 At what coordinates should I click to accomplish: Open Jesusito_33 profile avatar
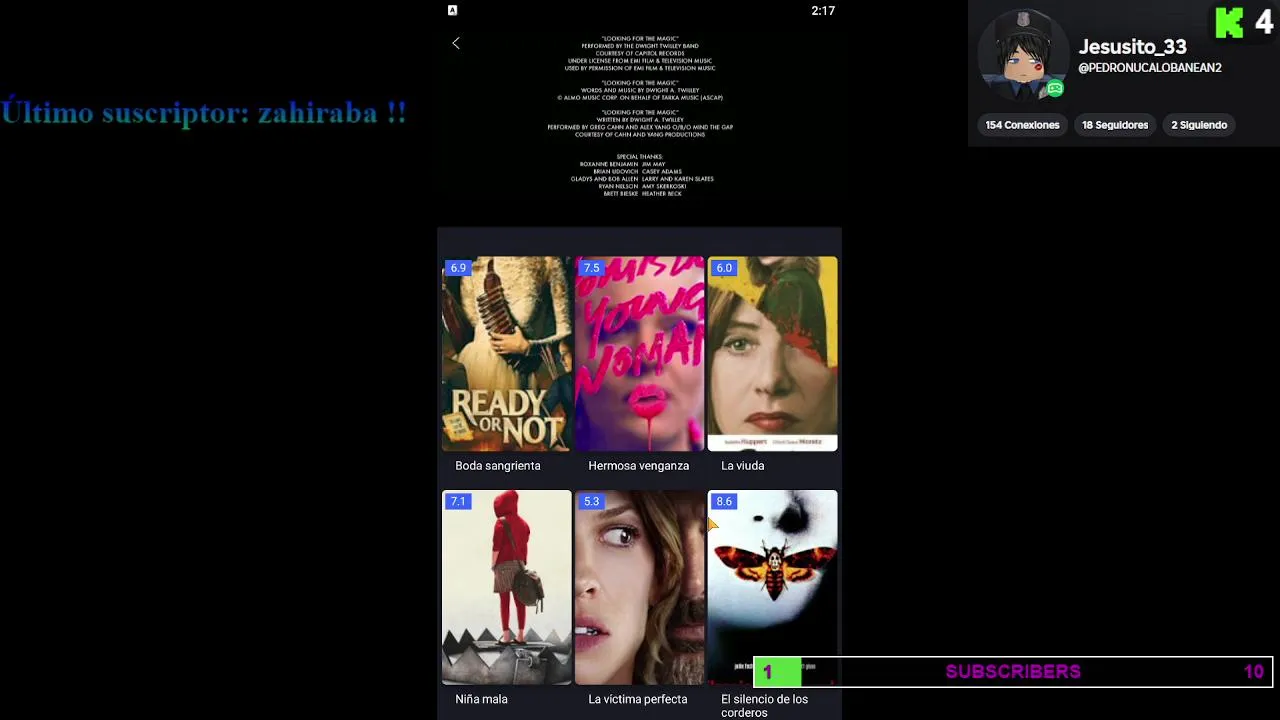click(1022, 55)
